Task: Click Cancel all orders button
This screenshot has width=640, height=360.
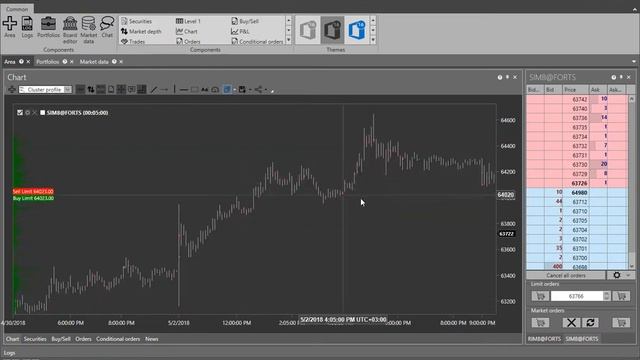Action: point(566,276)
